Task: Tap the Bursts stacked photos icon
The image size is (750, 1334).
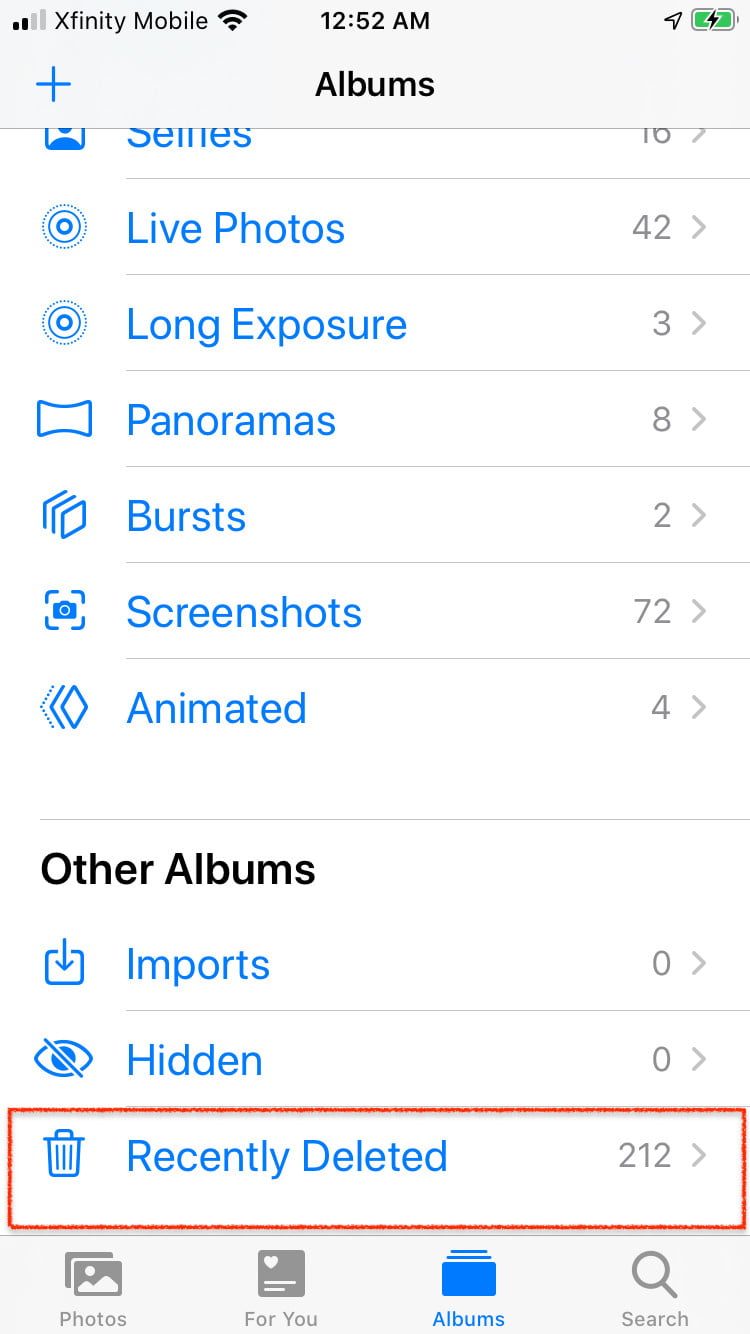Action: tap(65, 516)
